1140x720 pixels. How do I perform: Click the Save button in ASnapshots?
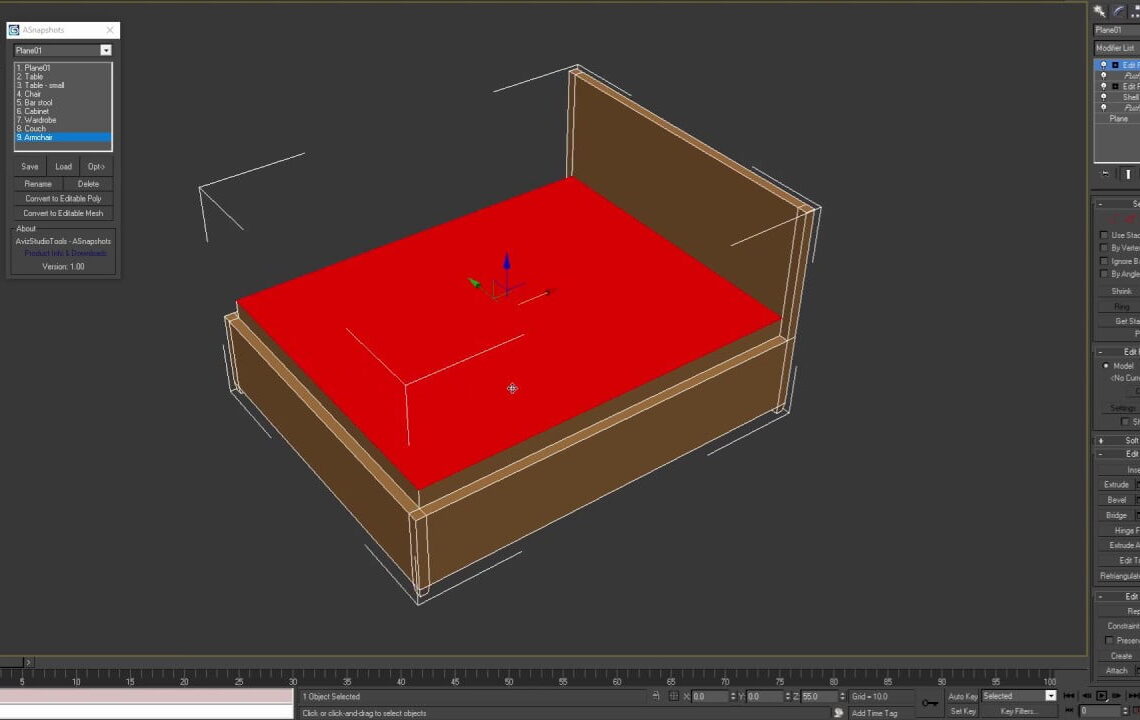coord(30,167)
